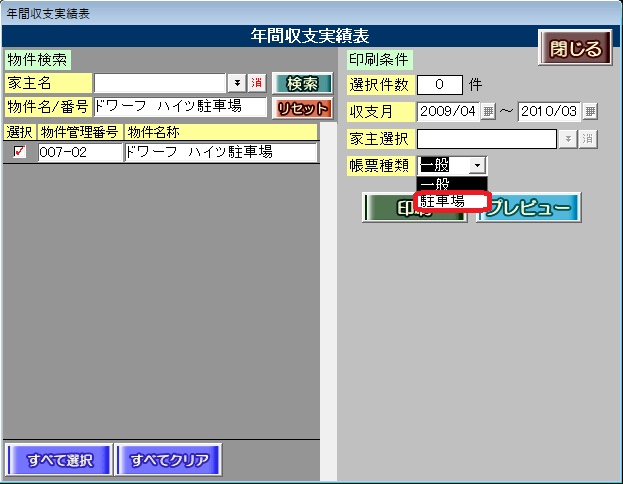
Task: Click the 検索 search button
Action: 302,83
